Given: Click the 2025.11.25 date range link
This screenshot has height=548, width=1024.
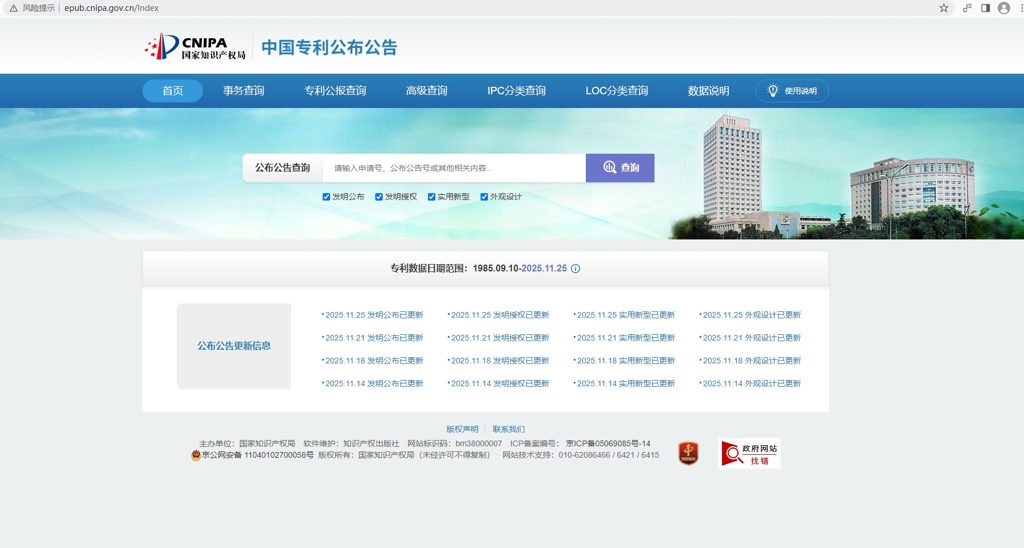Looking at the screenshot, I should coord(544,268).
